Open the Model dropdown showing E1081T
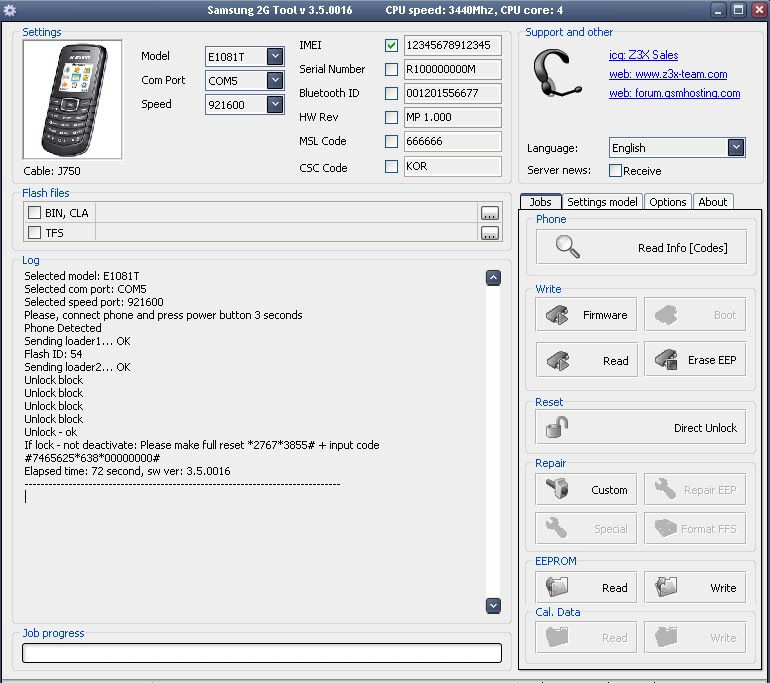Screen dimensions: 770x683 click(x=275, y=56)
